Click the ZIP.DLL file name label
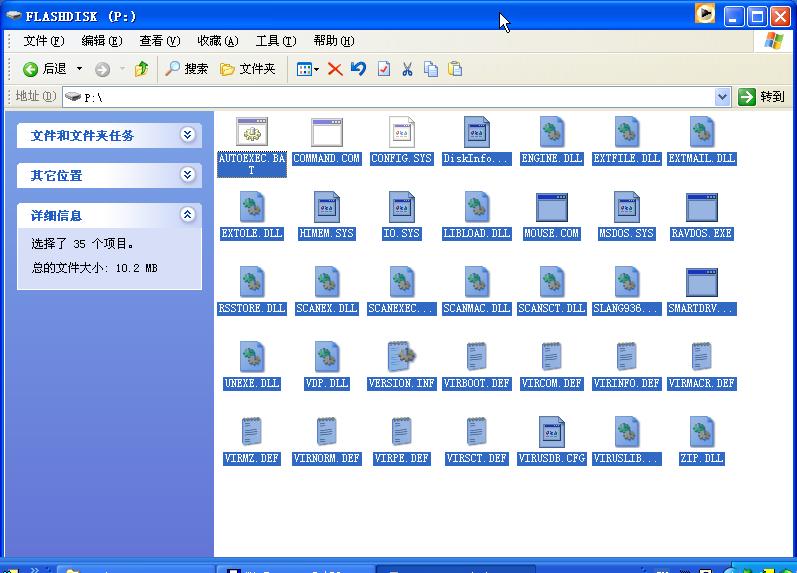797x573 pixels. point(701,458)
